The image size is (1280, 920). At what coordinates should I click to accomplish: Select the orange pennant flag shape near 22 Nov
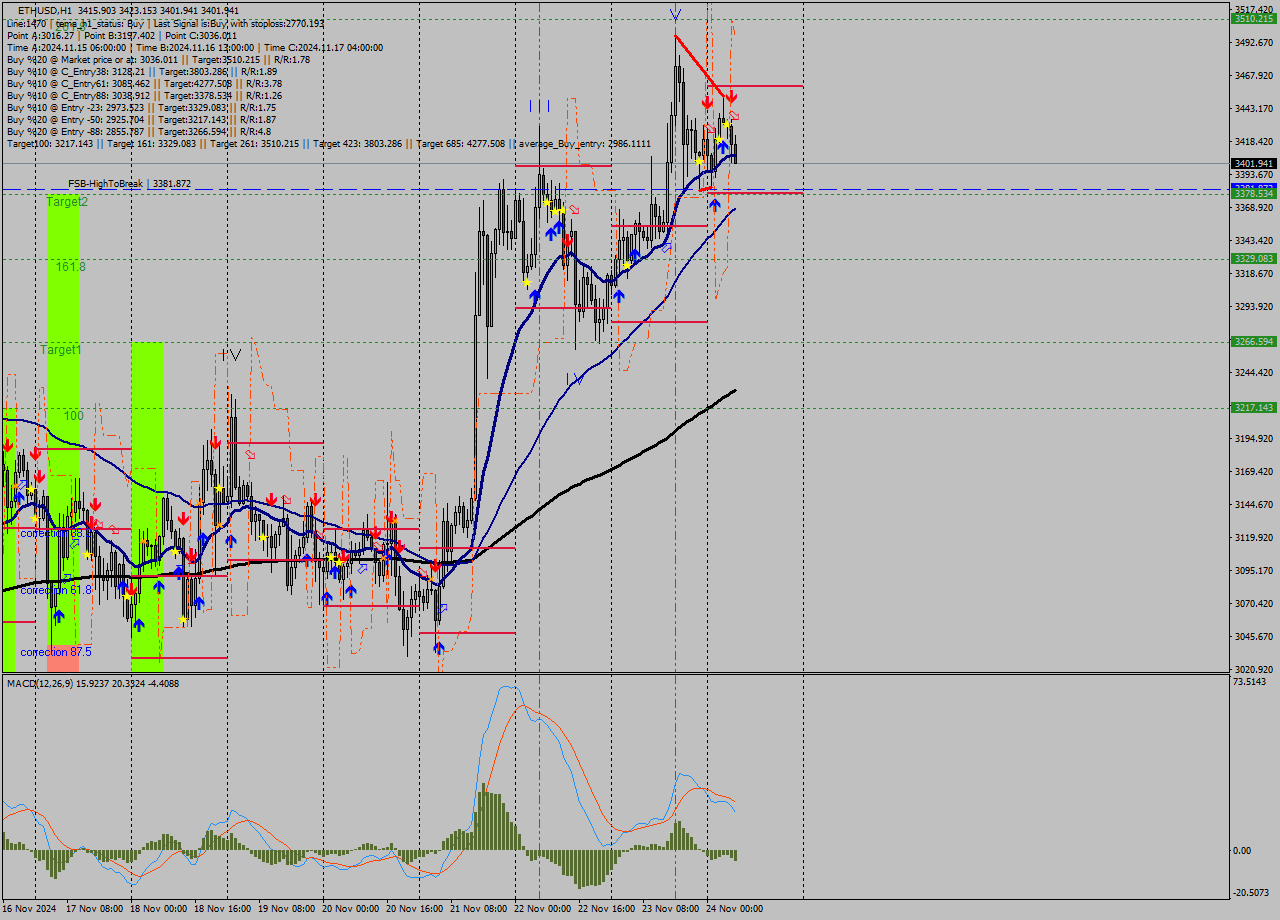pyautogui.click(x=573, y=210)
